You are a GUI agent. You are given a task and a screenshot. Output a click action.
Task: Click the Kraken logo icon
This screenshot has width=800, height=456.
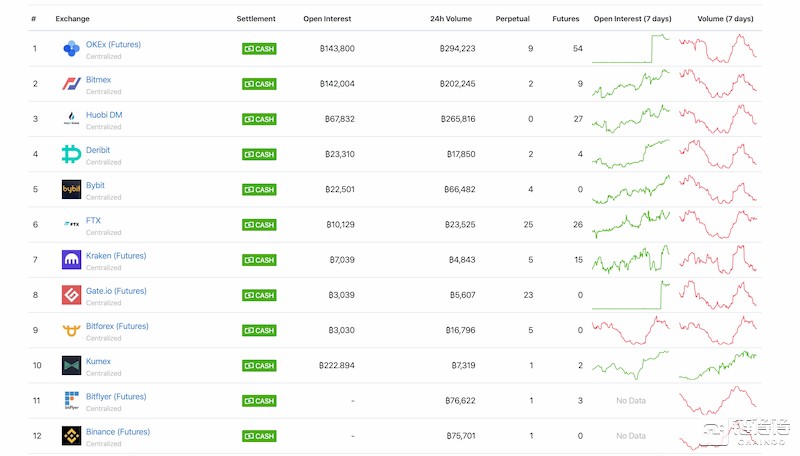tap(71, 260)
